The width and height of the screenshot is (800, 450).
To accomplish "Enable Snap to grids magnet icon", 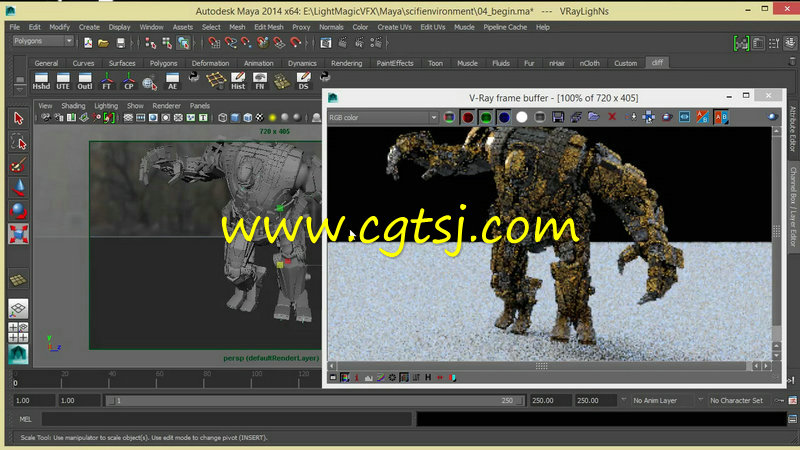I will (214, 43).
